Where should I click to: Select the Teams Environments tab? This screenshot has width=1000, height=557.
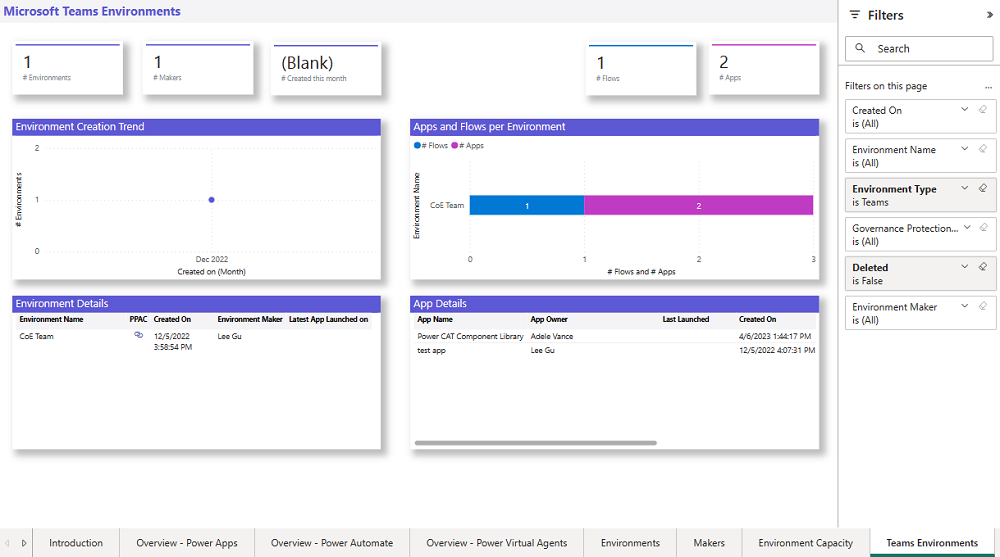(x=932, y=543)
